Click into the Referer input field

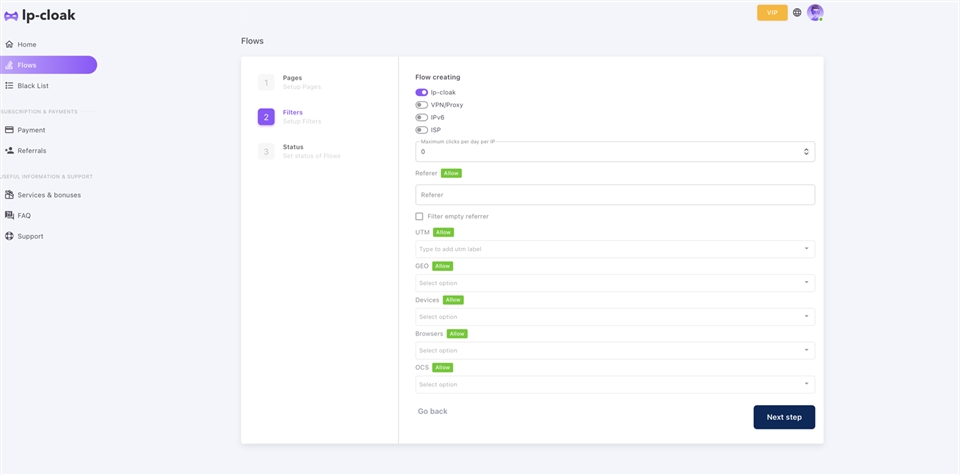click(614, 195)
